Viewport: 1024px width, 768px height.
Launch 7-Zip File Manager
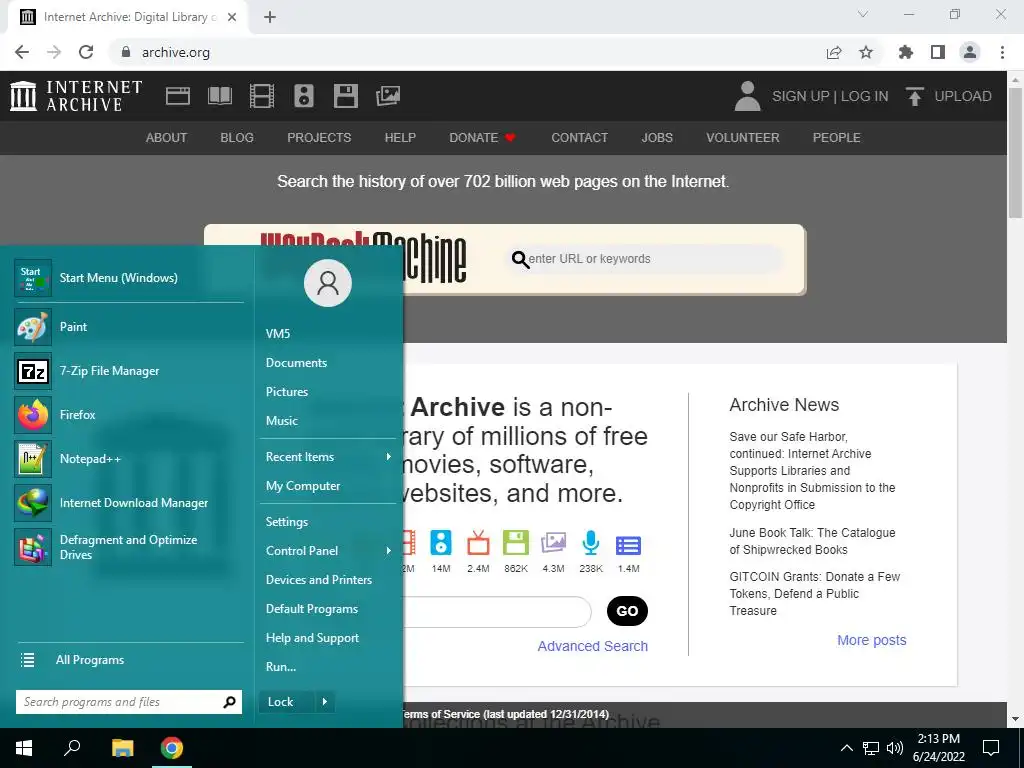(x=129, y=371)
